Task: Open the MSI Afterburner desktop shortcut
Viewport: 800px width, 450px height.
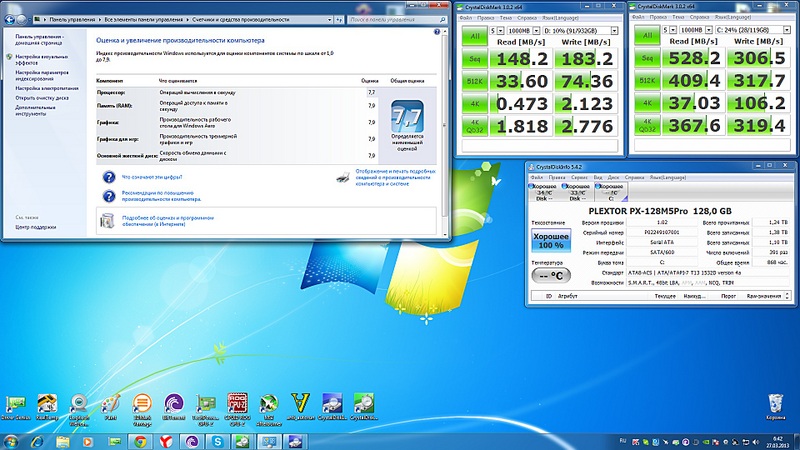Action: tap(269, 409)
